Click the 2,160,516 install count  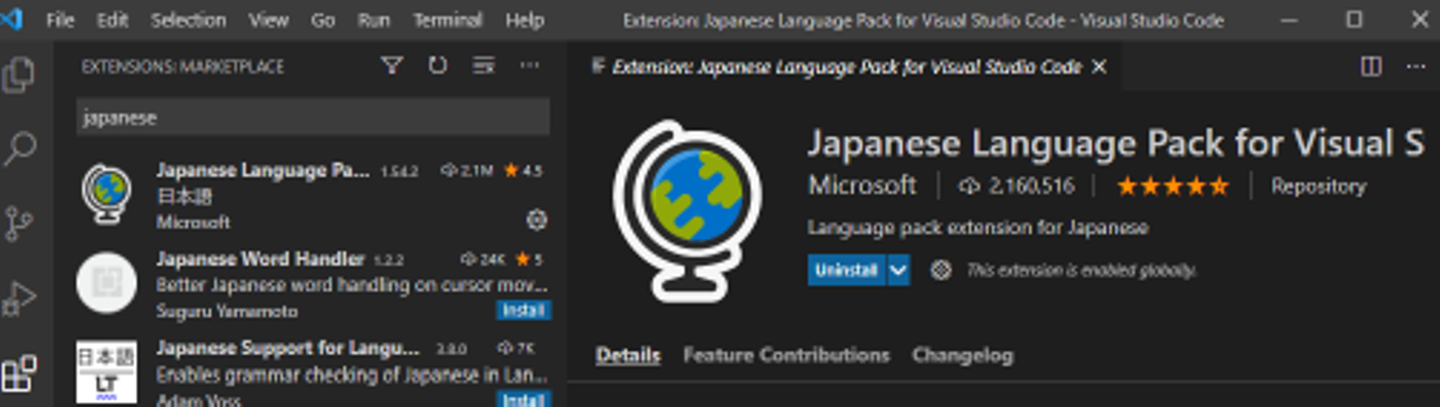coord(1016,186)
